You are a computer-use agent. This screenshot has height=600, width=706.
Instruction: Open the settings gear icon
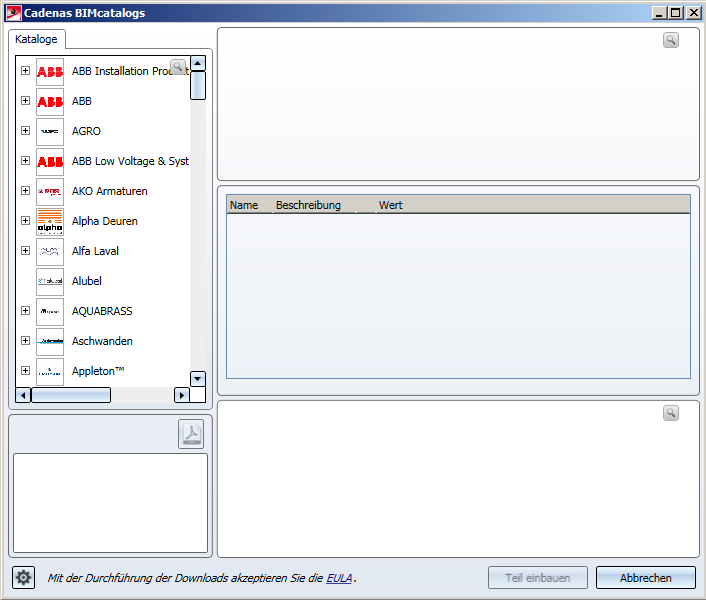click(23, 577)
